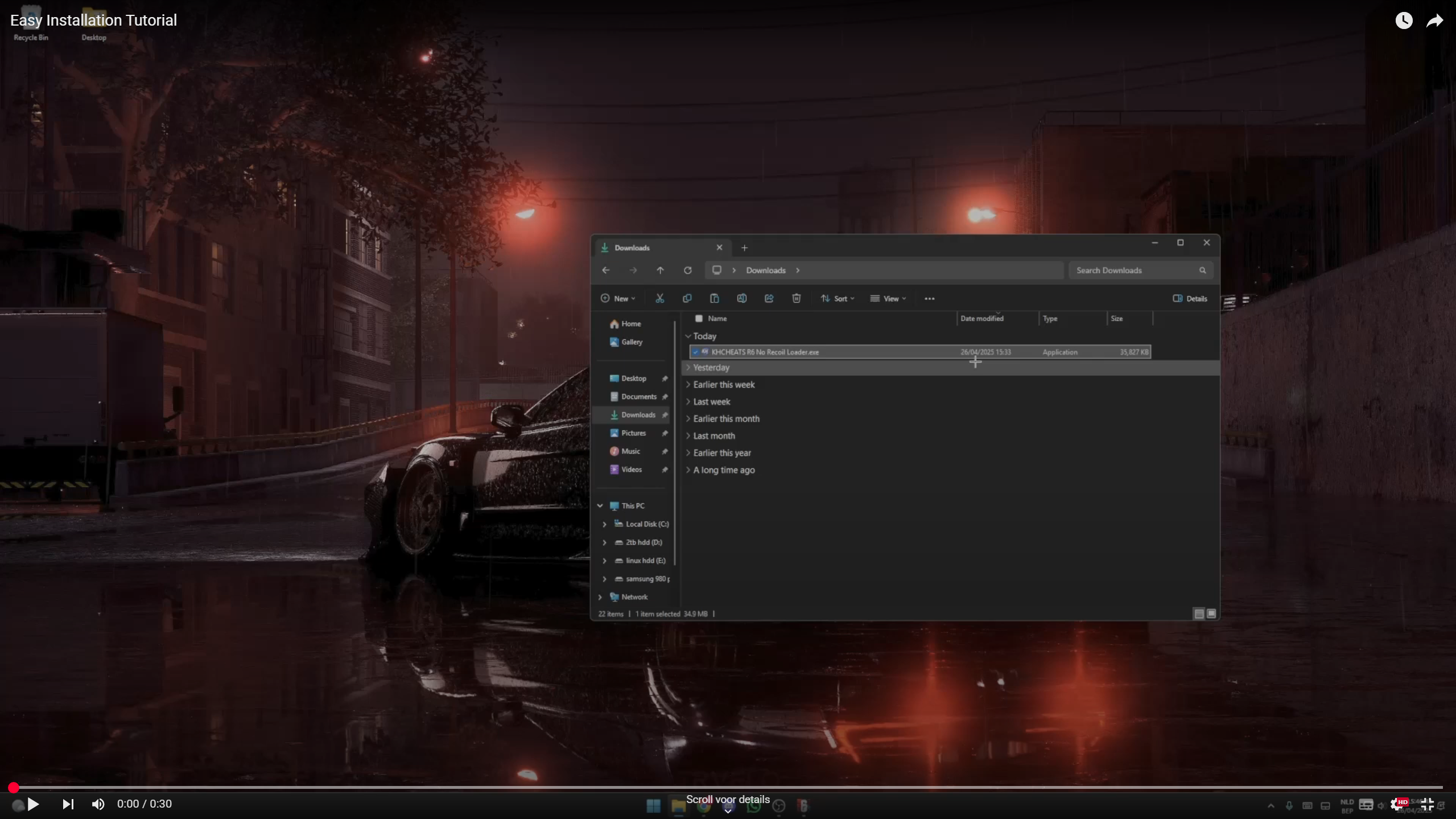The width and height of the screenshot is (1456, 819).
Task: Share the video
Action: (x=1434, y=21)
